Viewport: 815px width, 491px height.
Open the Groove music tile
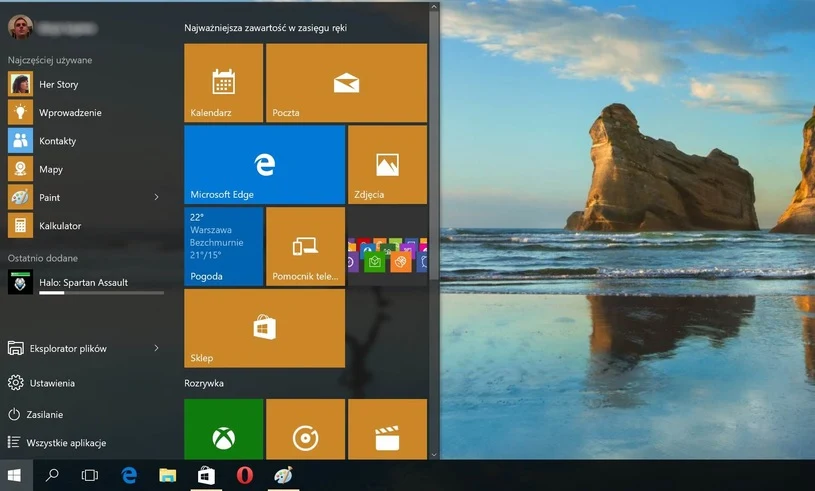[x=306, y=429]
